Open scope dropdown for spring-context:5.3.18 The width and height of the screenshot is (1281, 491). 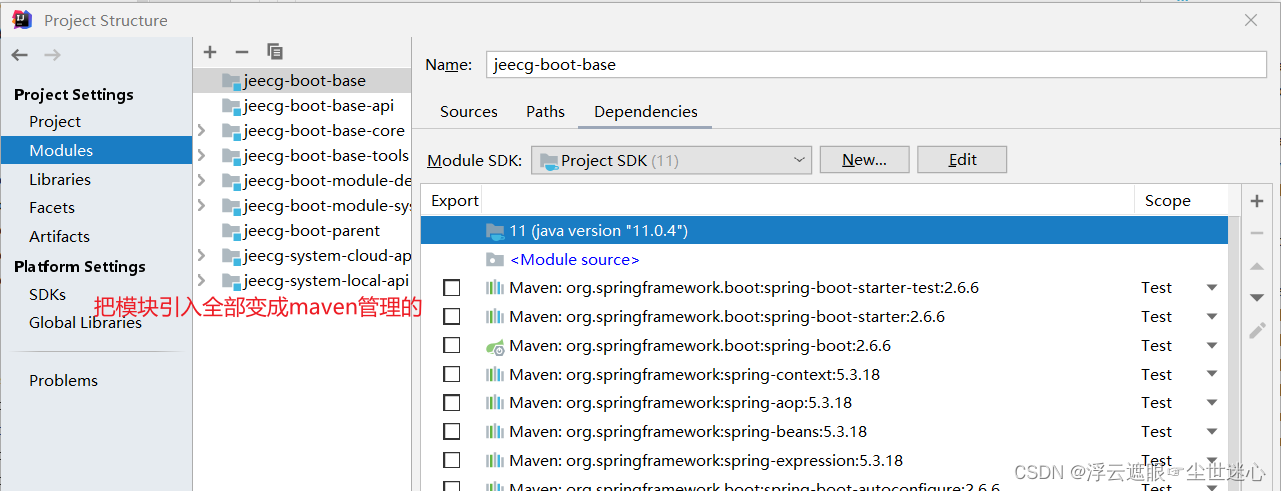coord(1212,375)
